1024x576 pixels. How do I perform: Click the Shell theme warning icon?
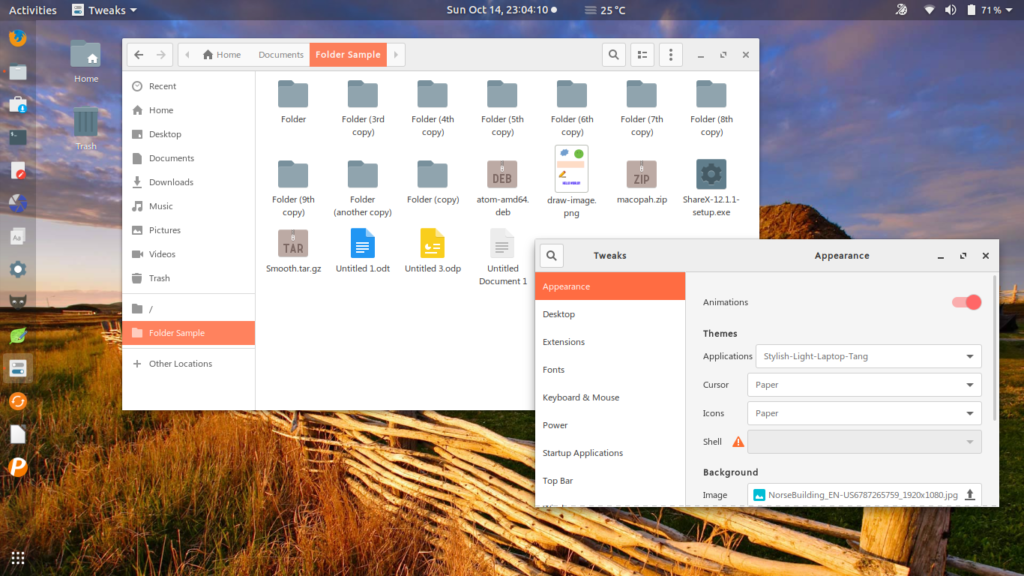click(737, 440)
